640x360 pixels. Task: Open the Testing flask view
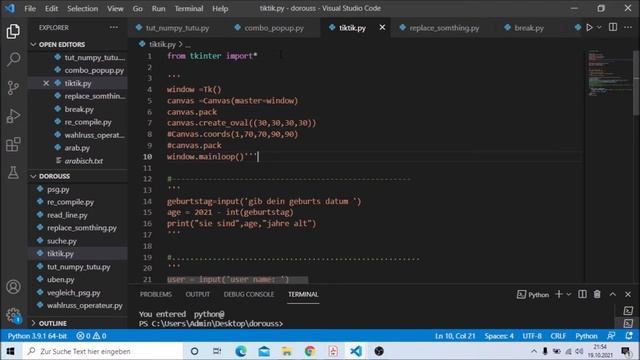(x=13, y=172)
